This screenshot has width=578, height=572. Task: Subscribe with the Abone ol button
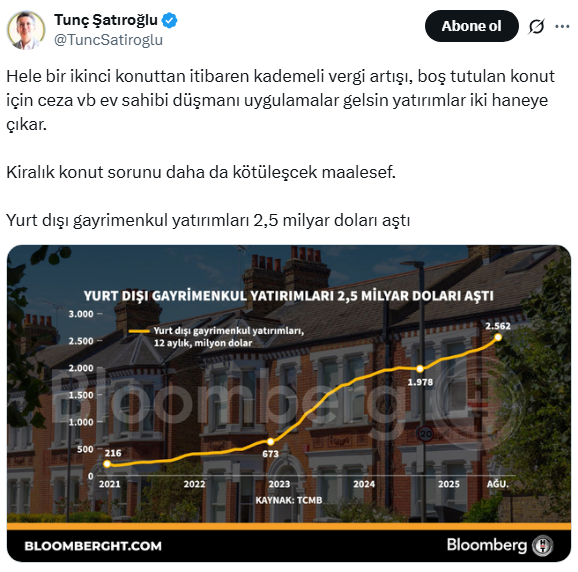[471, 26]
